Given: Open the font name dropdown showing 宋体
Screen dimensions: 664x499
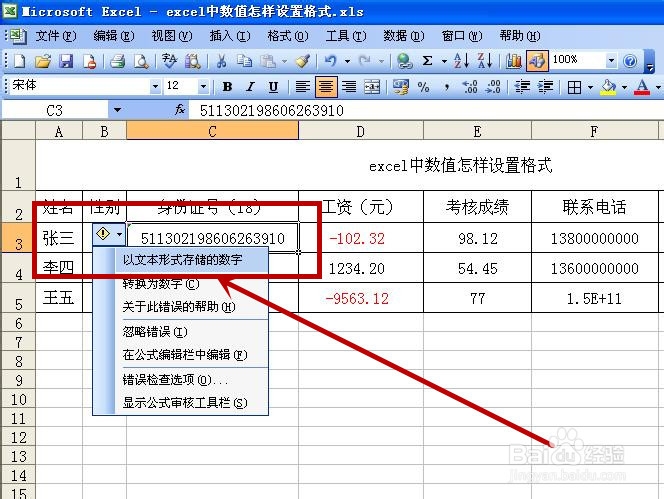Looking at the screenshot, I should (x=155, y=87).
